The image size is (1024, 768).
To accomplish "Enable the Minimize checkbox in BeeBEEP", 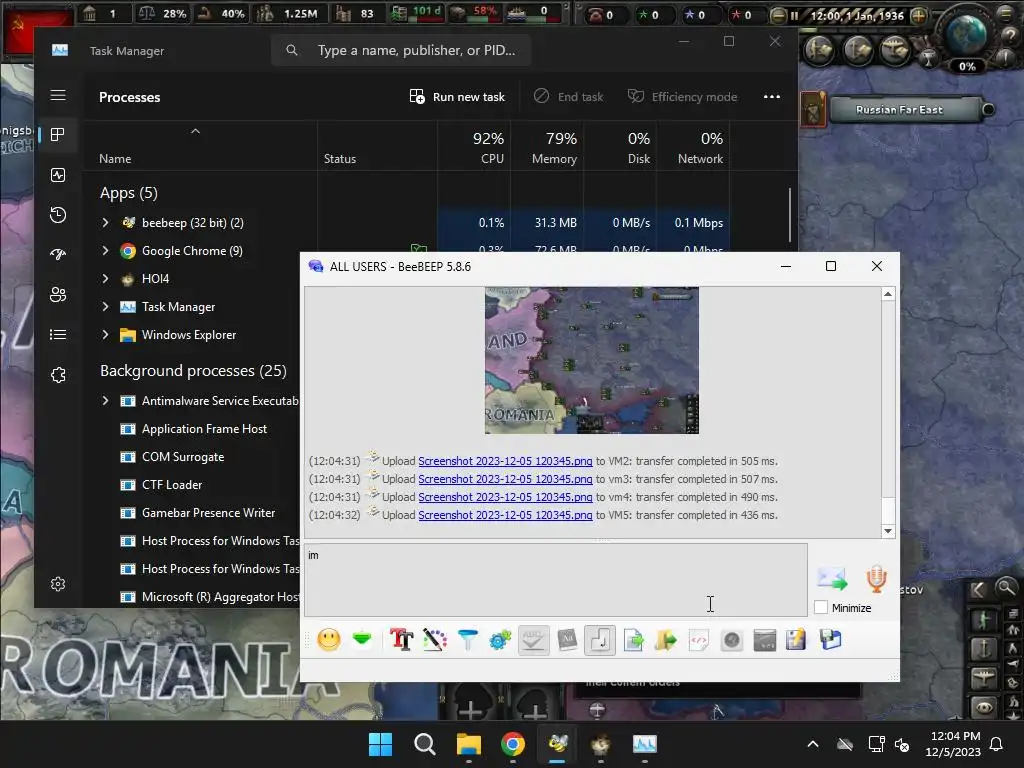I will click(x=821, y=607).
